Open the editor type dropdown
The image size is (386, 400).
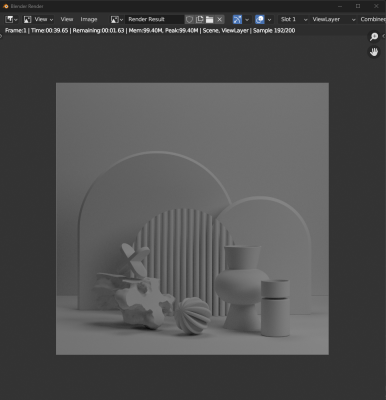(x=11, y=19)
